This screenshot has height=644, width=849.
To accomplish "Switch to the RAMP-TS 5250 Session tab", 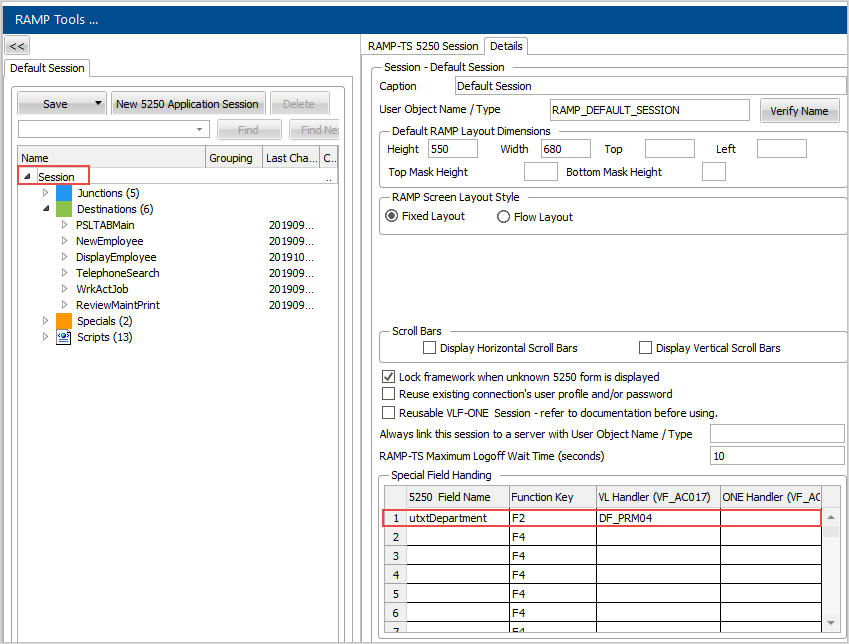I will pos(423,46).
